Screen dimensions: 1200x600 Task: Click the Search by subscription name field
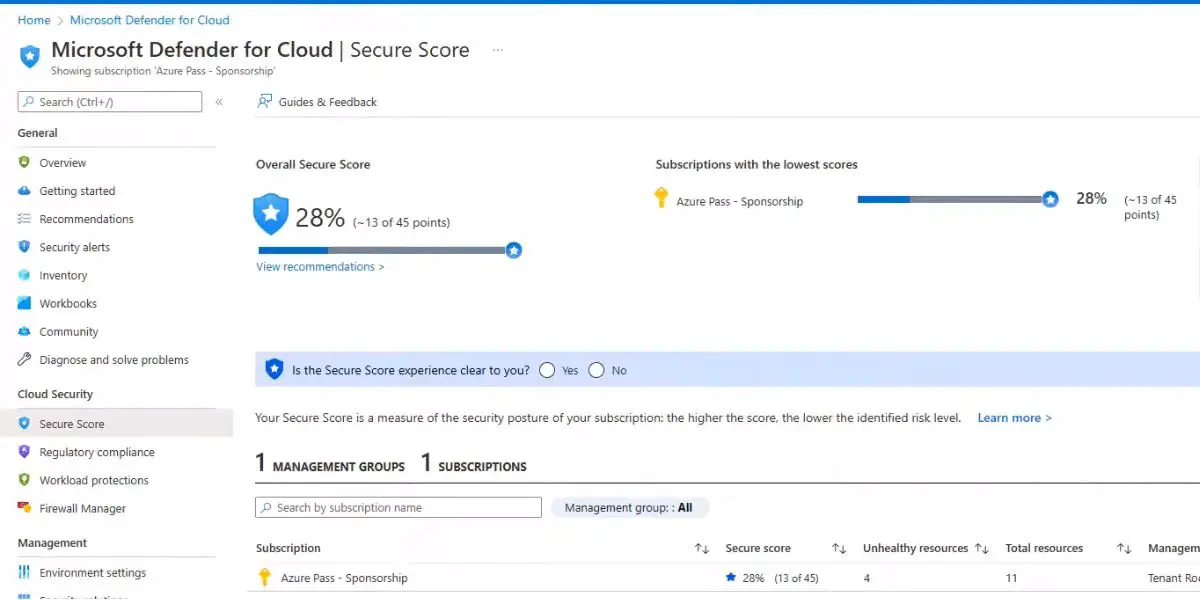398,508
